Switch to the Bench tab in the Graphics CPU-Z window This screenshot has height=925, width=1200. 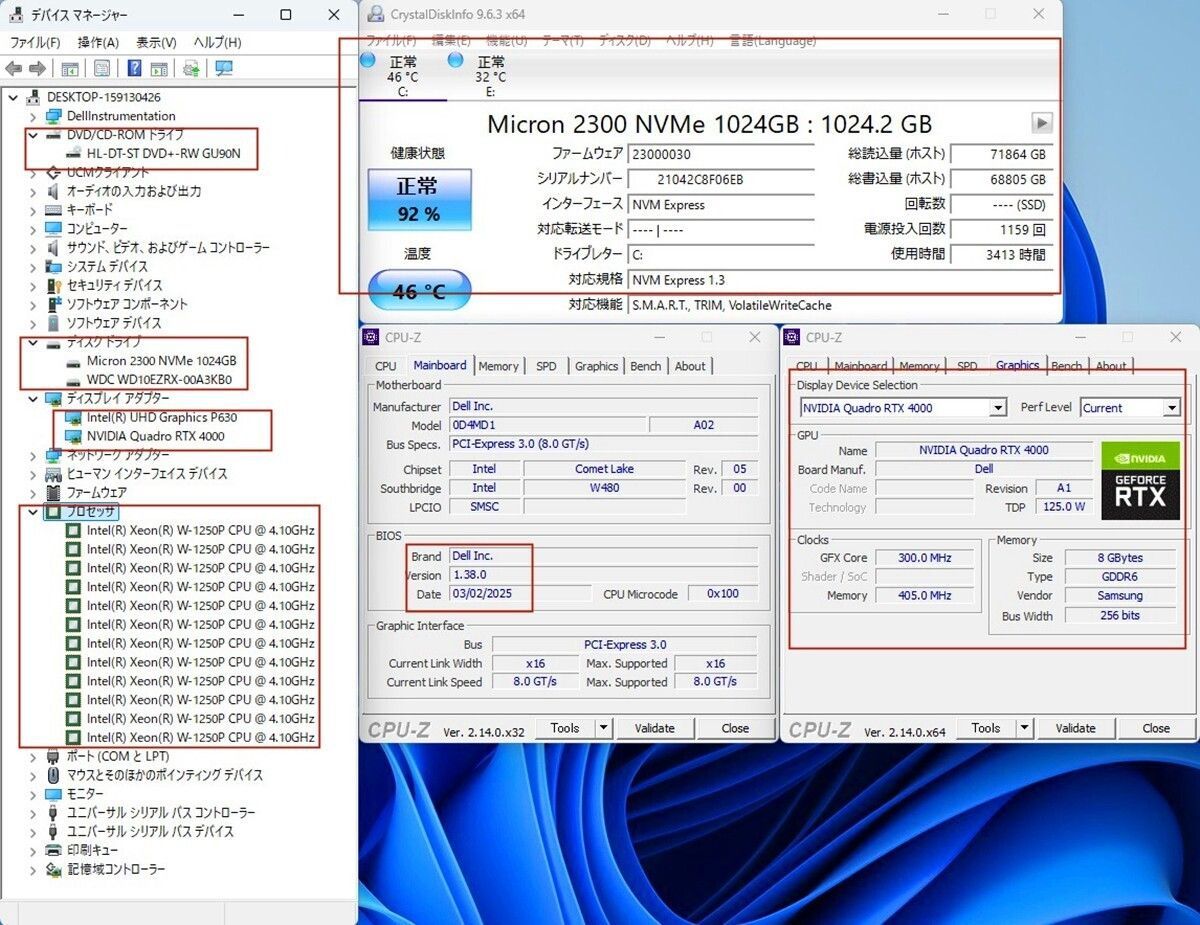click(x=1067, y=366)
